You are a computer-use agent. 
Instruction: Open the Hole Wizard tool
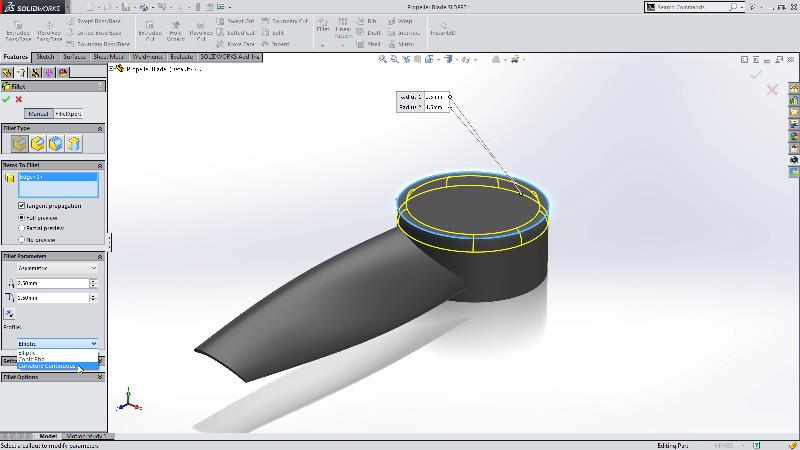point(176,32)
